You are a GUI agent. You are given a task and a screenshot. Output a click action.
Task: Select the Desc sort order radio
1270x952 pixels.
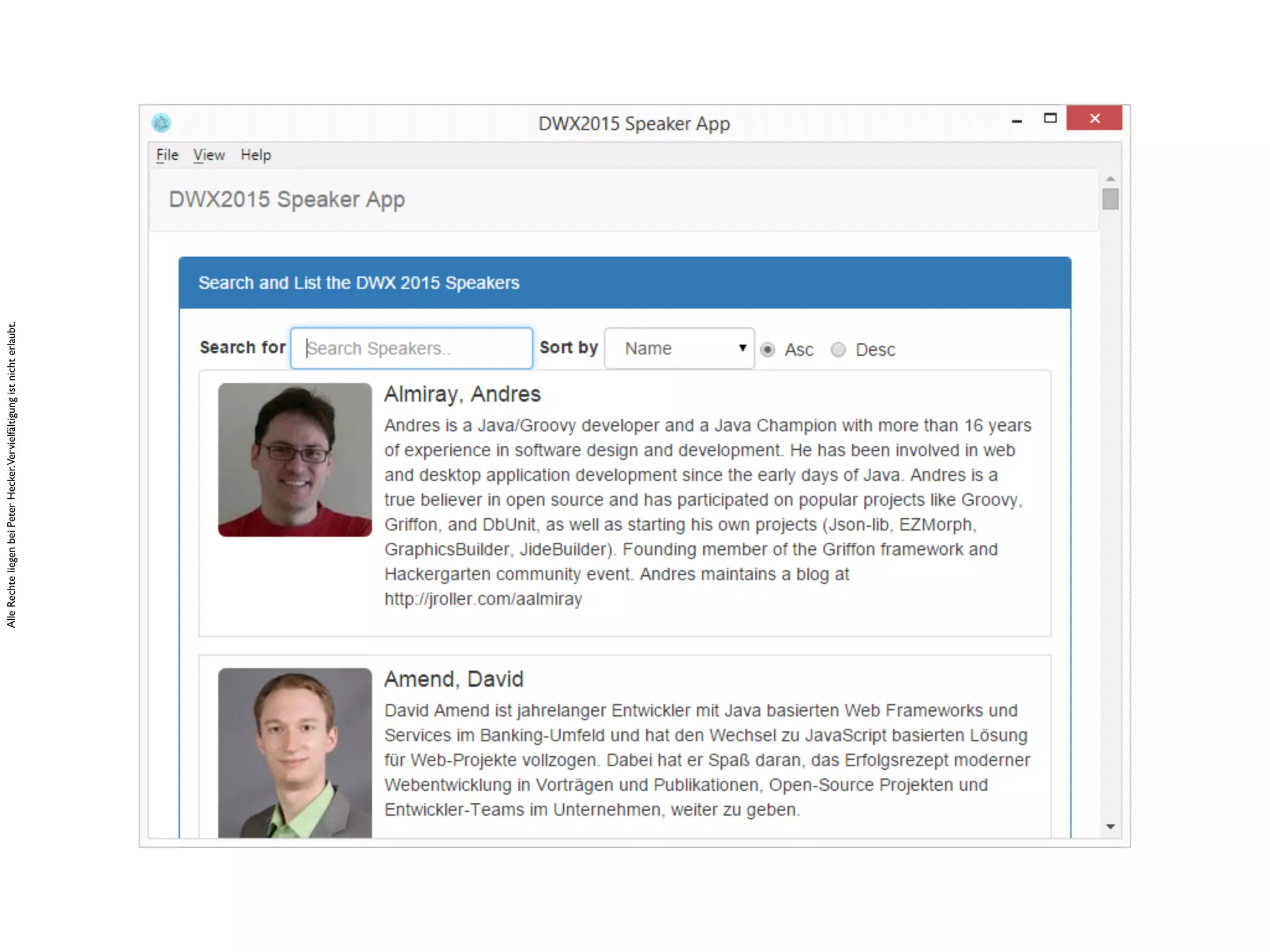(x=838, y=350)
